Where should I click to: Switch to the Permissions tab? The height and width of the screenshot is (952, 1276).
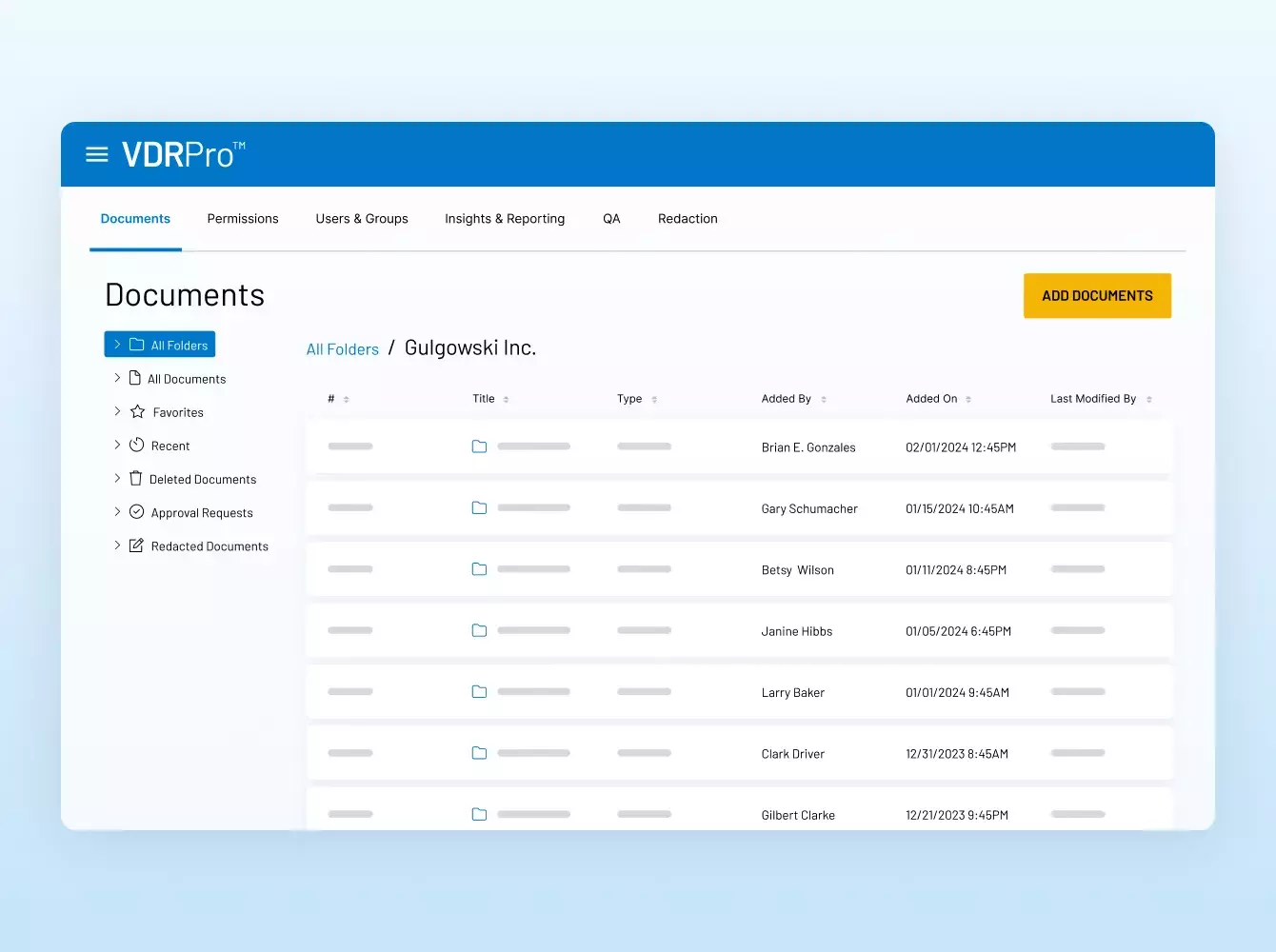point(243,219)
